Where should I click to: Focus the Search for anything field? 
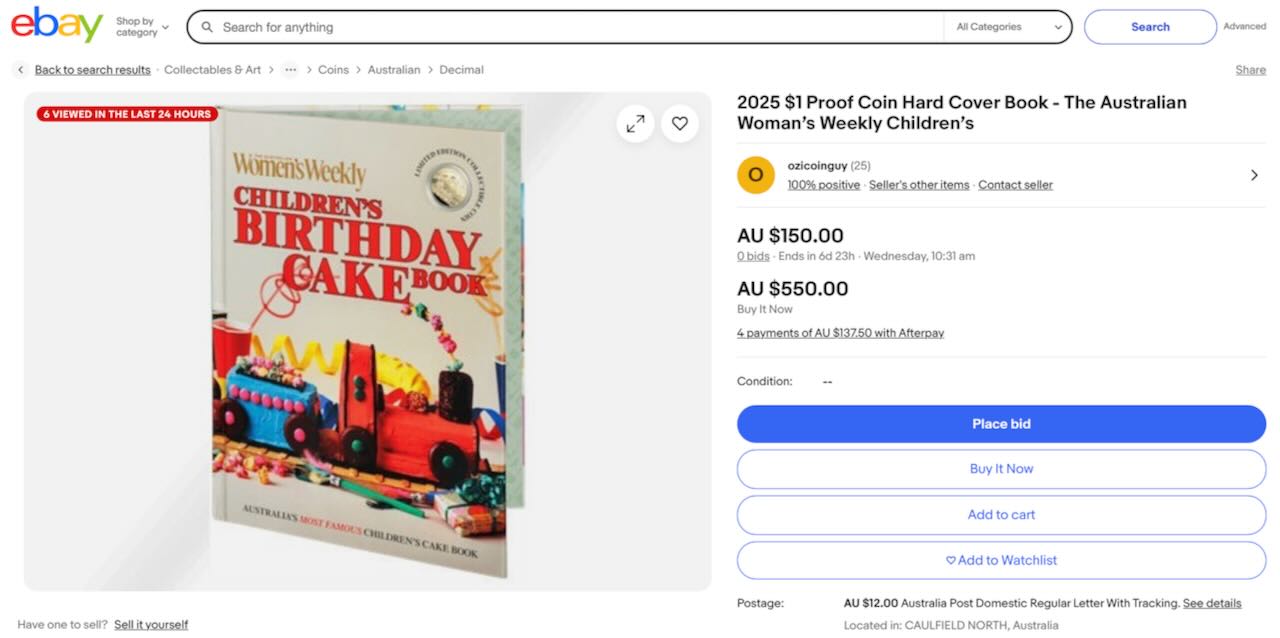tap(570, 27)
